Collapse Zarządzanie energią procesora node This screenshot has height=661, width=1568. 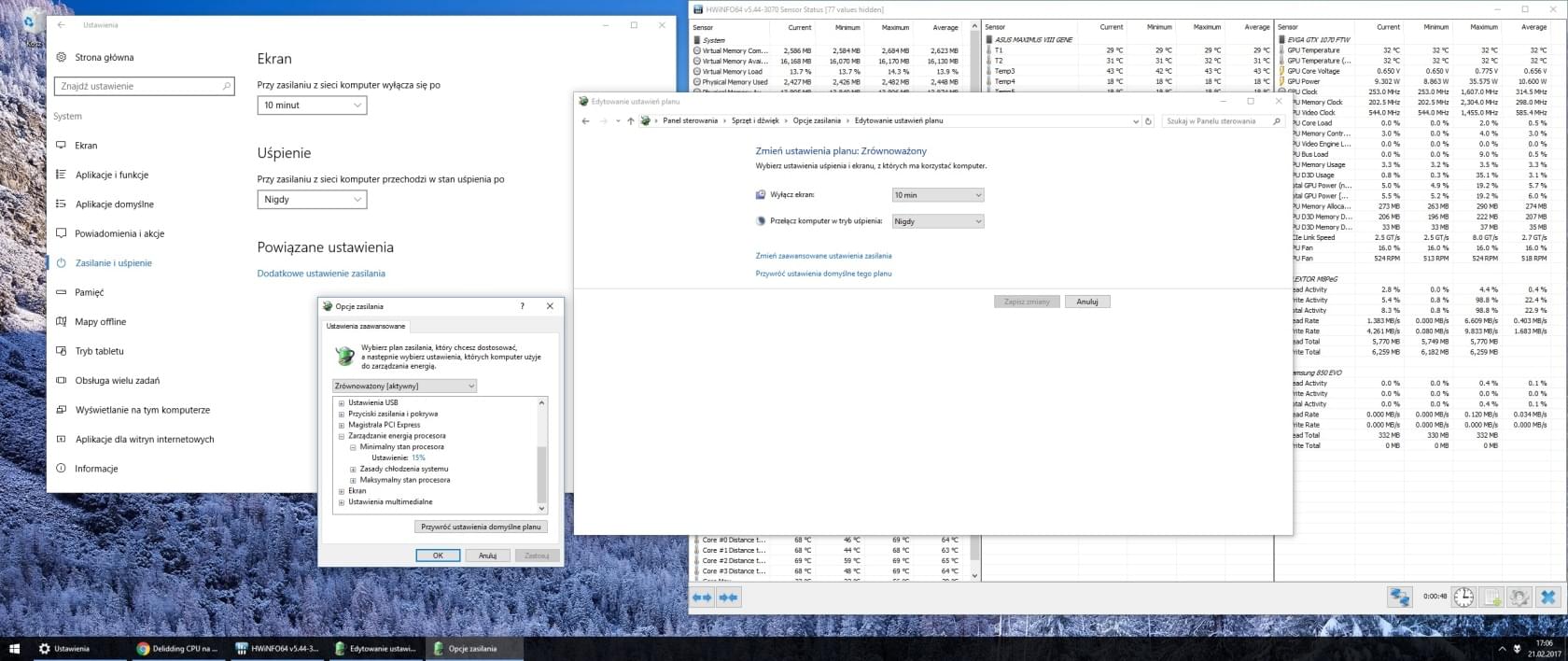point(342,436)
